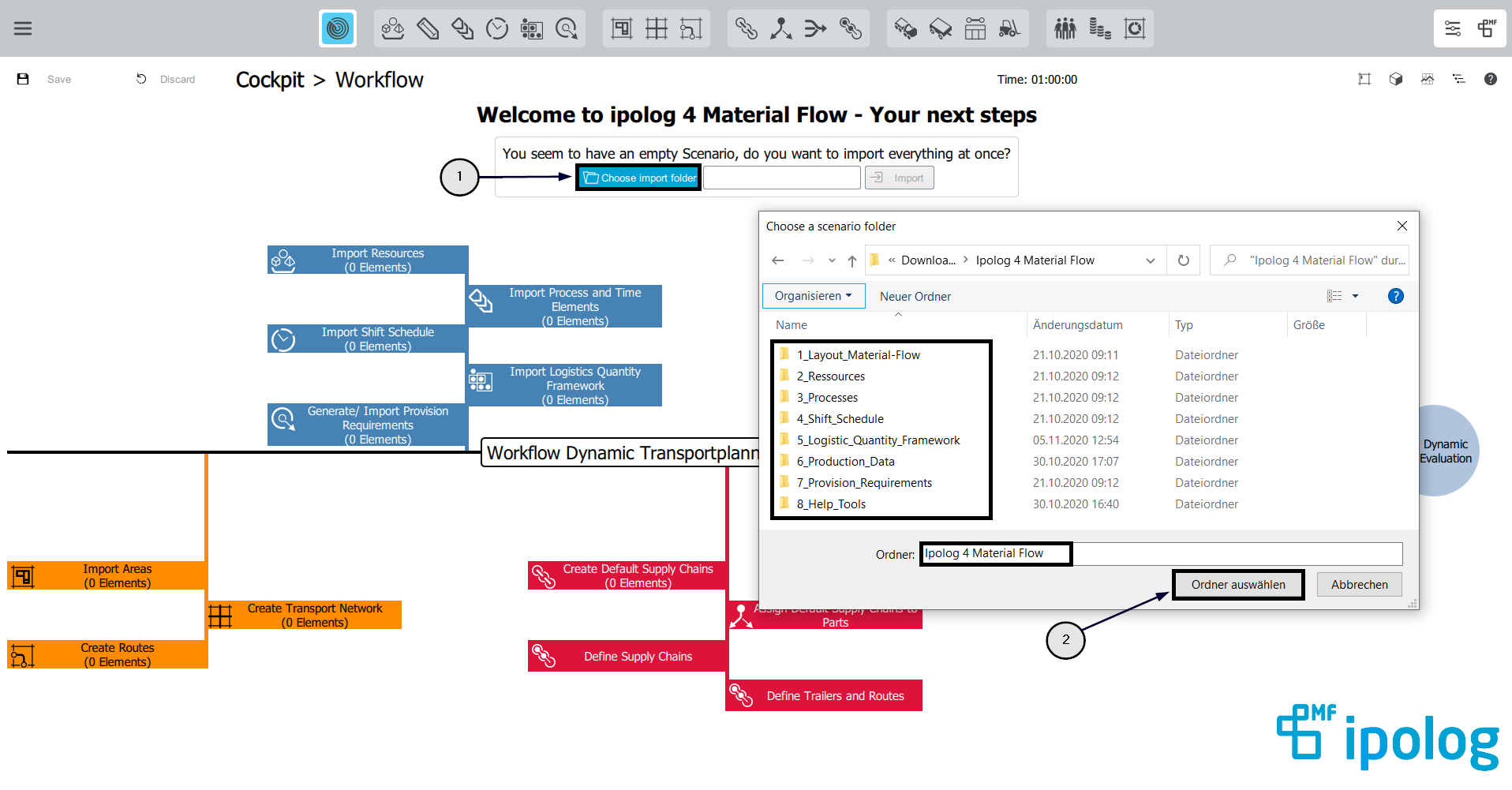Open the Process elements toolbar icon

(x=462, y=29)
